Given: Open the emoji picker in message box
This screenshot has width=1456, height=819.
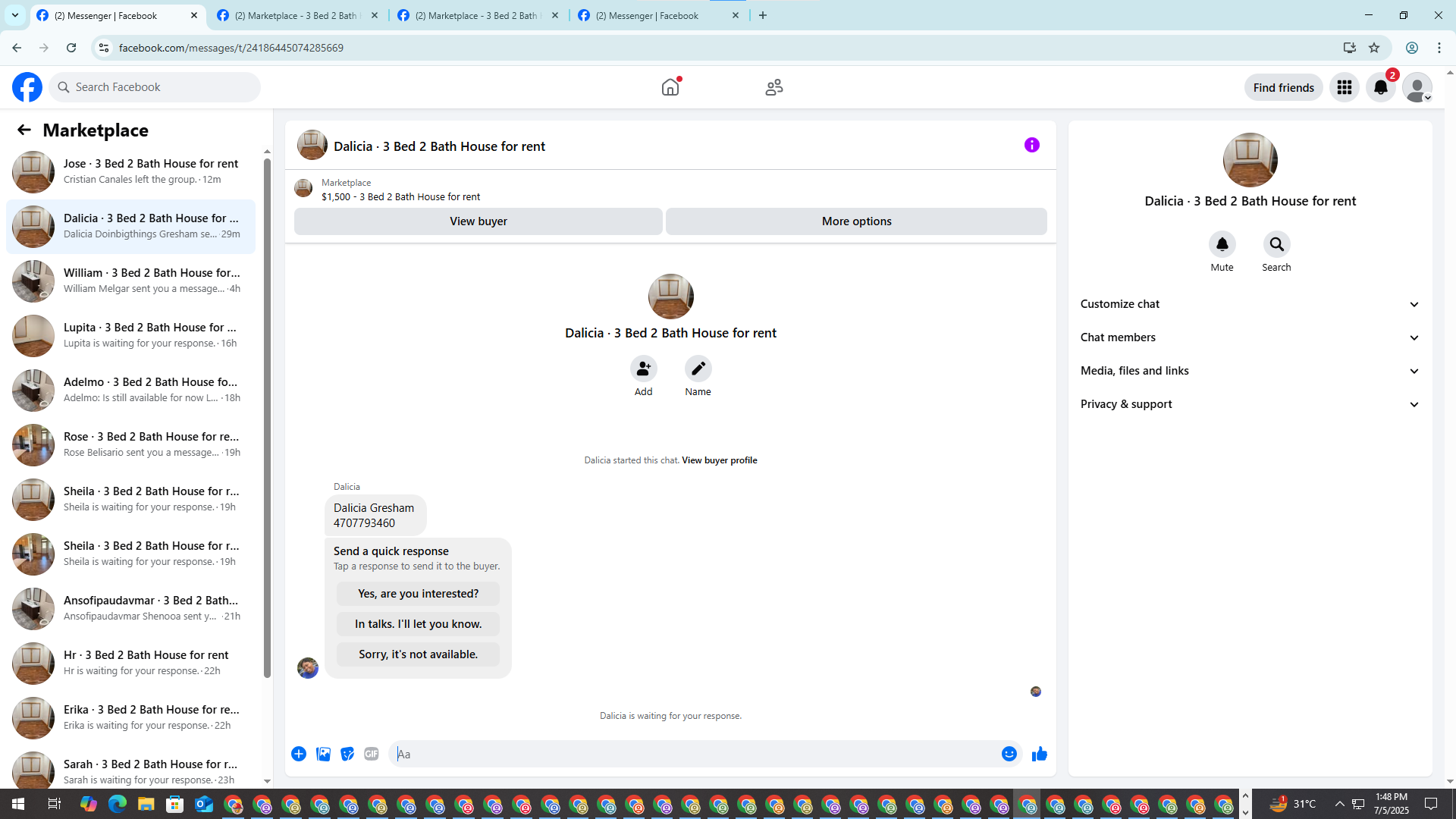Looking at the screenshot, I should (1009, 754).
